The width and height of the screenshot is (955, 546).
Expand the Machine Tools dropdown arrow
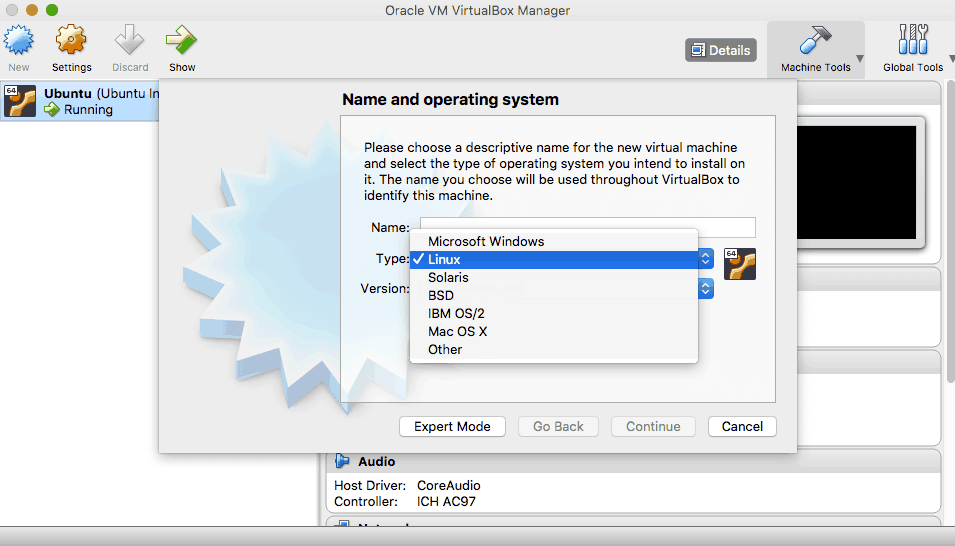click(x=860, y=58)
